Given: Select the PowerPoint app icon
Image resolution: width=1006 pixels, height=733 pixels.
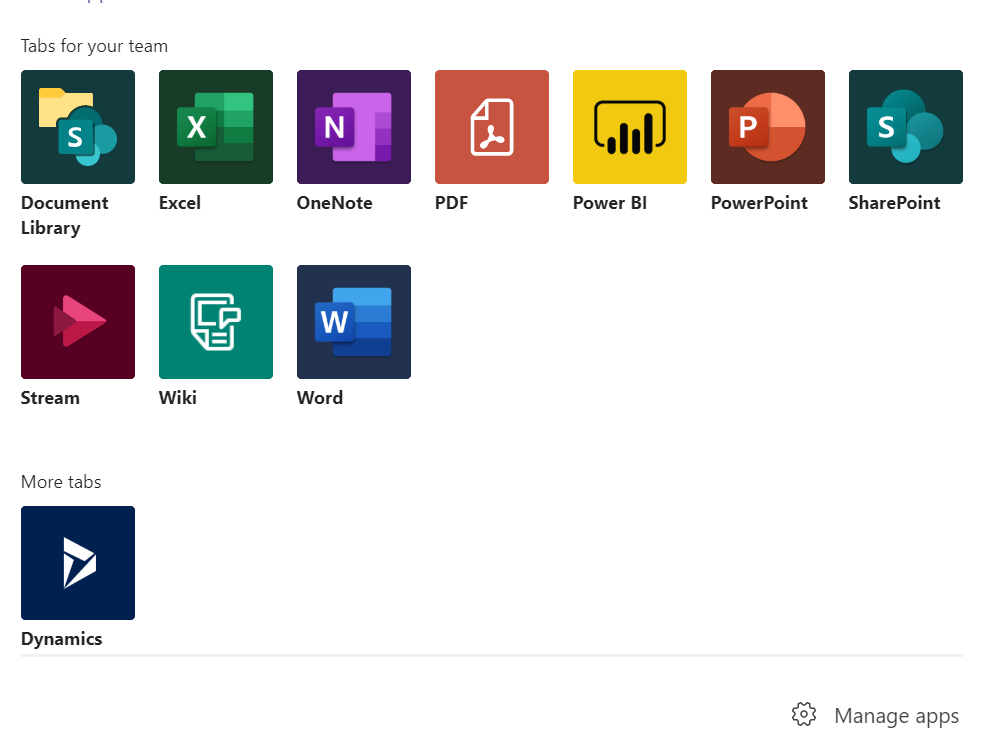Looking at the screenshot, I should coord(767,127).
